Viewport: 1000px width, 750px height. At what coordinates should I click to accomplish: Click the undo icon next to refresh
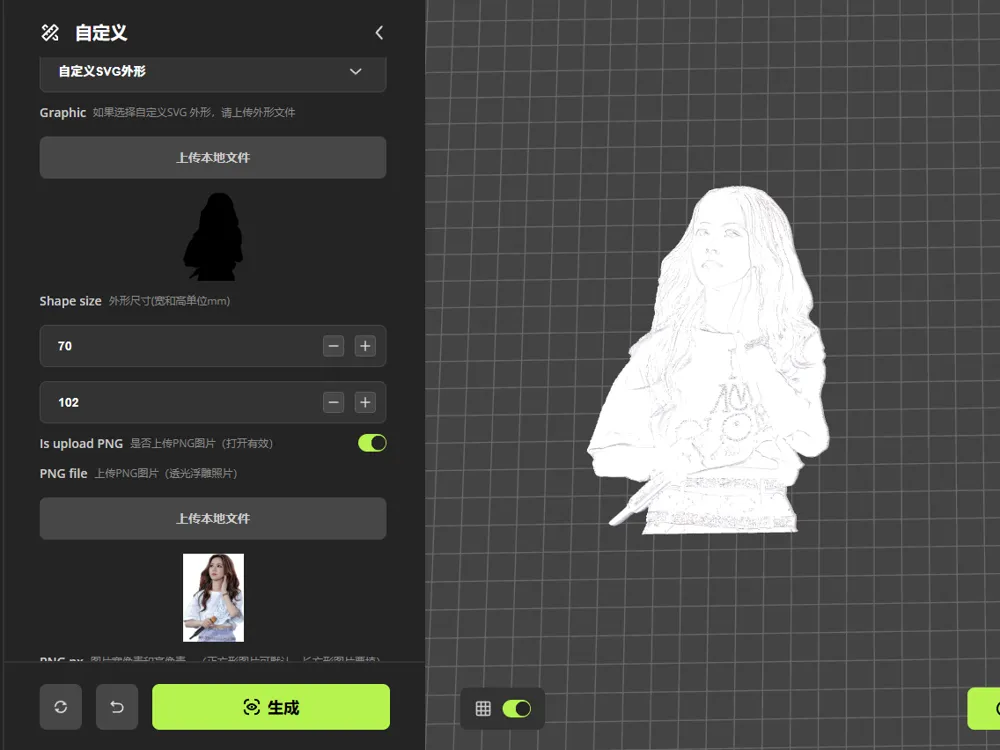[x=117, y=707]
